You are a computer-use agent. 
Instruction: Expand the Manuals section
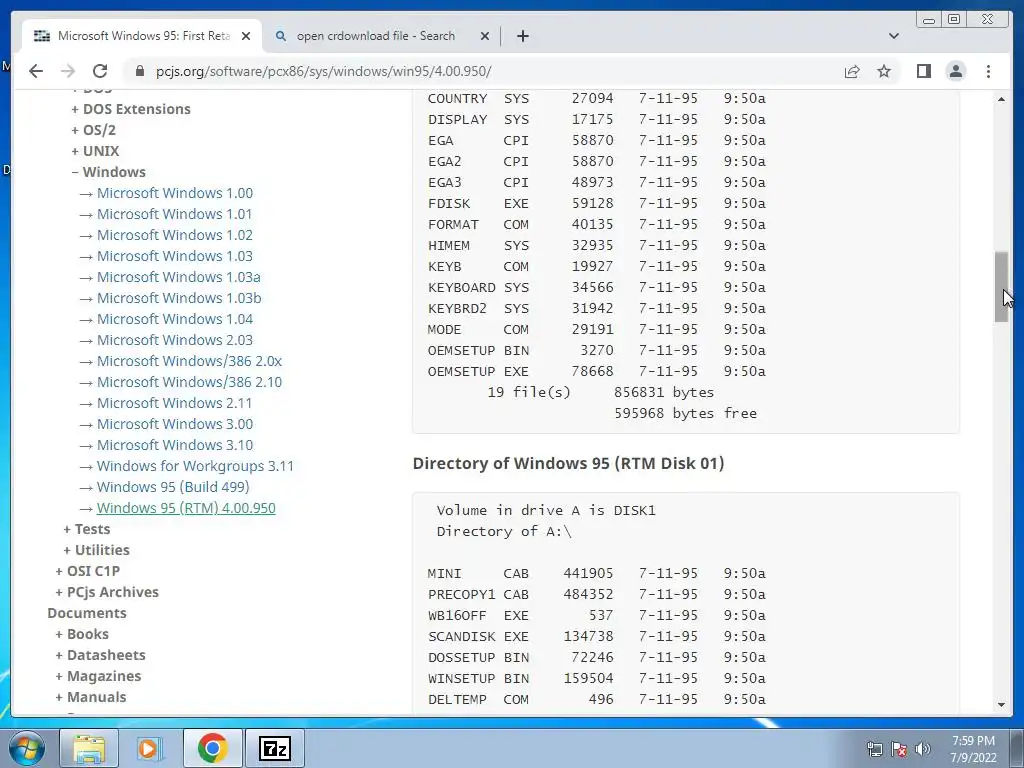click(x=91, y=697)
